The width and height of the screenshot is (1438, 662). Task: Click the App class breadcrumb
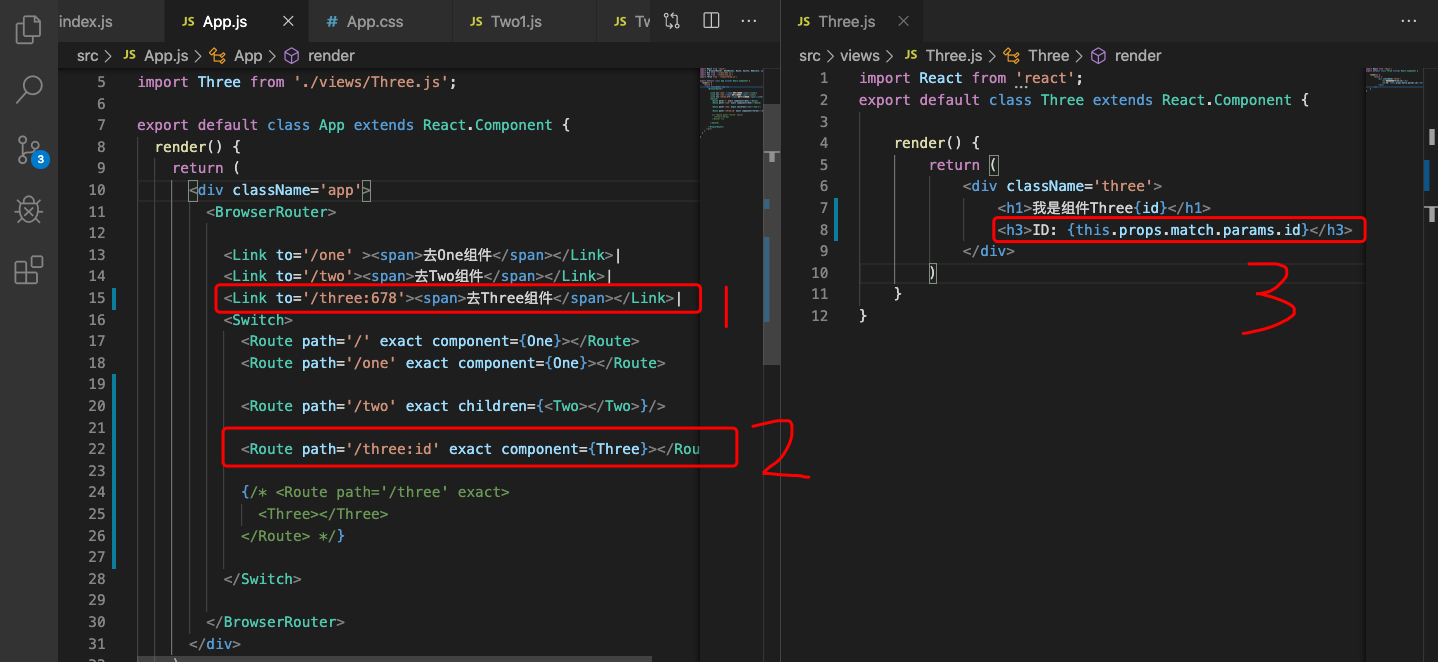coord(237,56)
